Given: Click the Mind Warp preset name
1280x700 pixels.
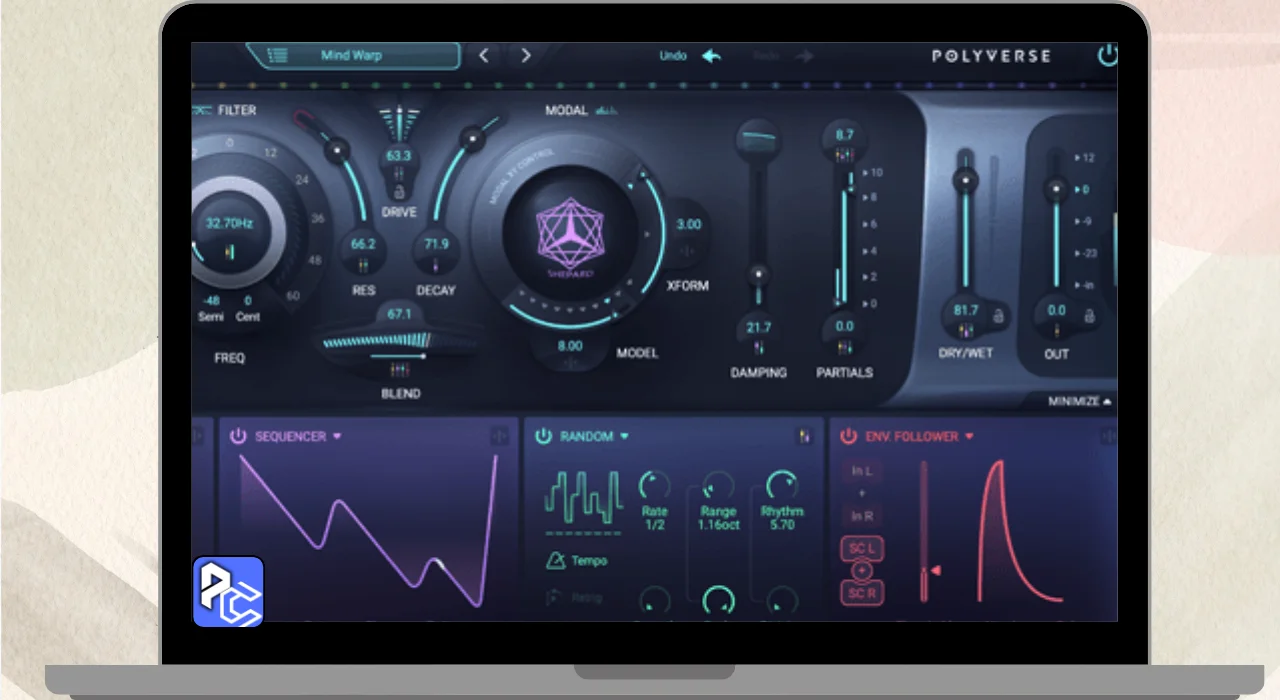Looking at the screenshot, I should coord(351,56).
